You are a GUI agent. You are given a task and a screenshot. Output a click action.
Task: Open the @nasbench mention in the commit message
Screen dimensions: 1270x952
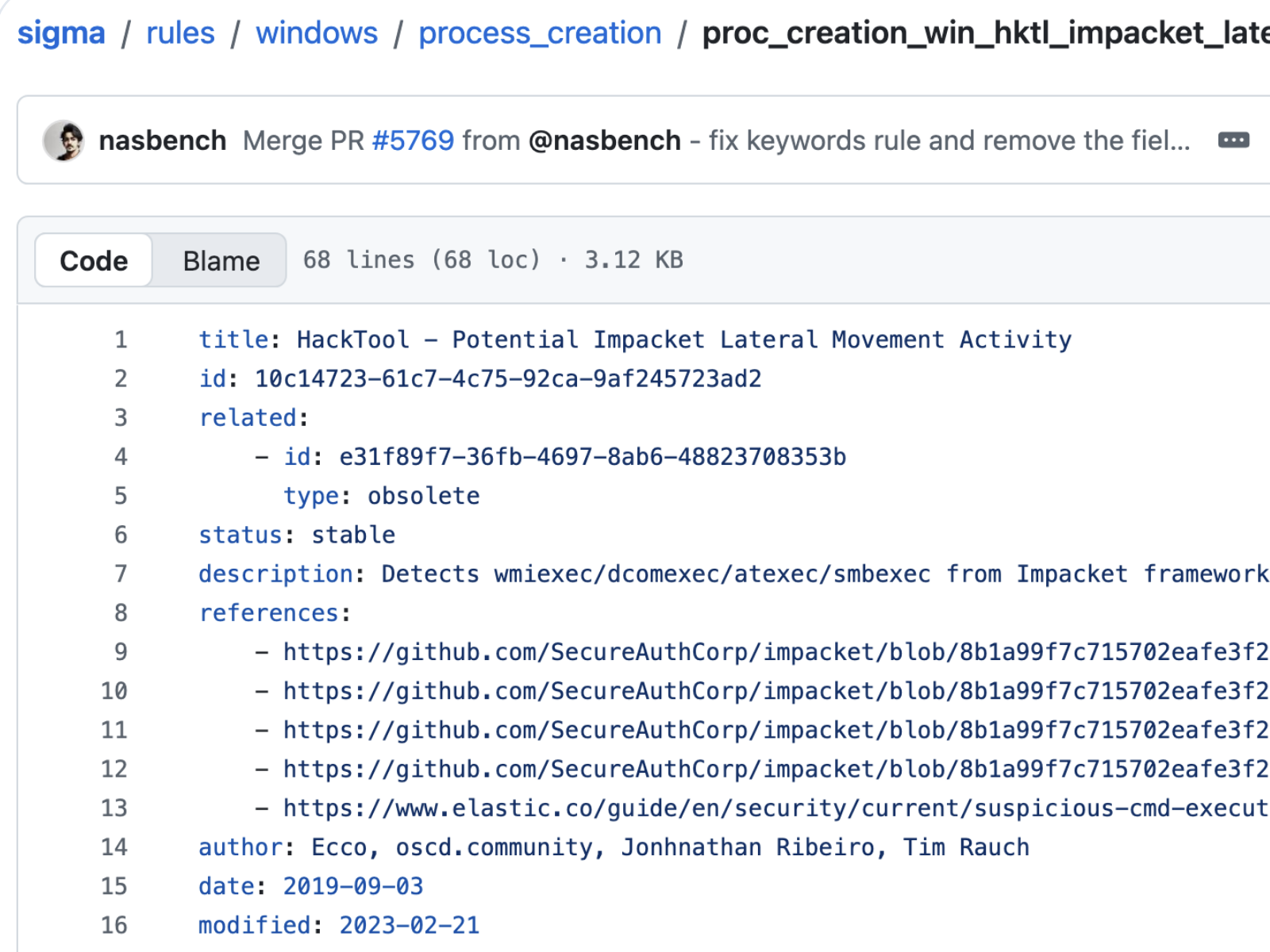point(605,140)
